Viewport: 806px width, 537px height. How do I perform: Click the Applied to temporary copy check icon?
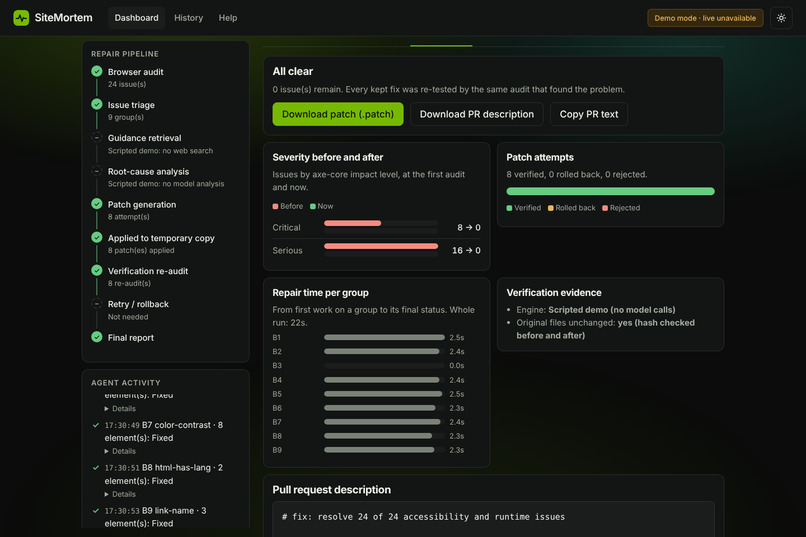97,237
